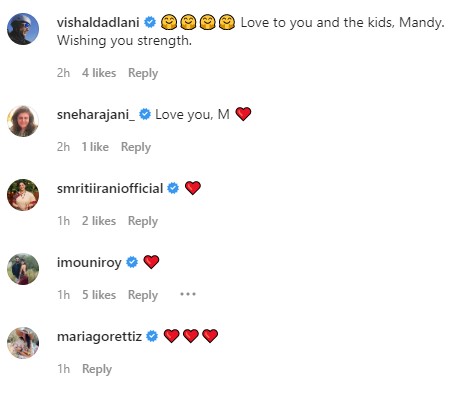
Task: Click vishaldadlani's blue verified badge
Action: click(x=150, y=22)
